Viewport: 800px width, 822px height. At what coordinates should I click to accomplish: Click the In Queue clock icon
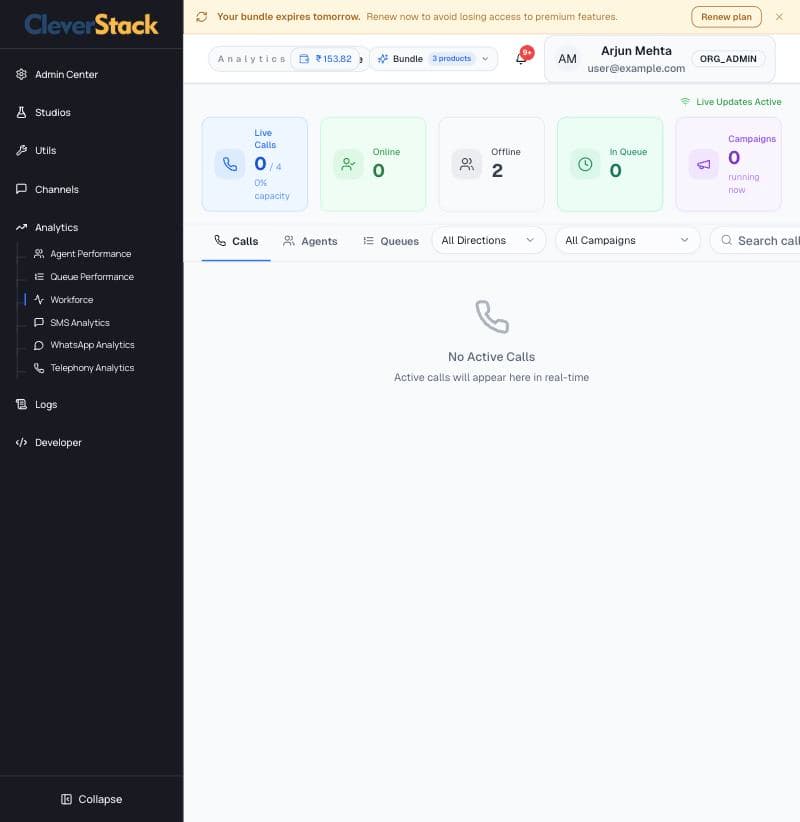pos(585,164)
